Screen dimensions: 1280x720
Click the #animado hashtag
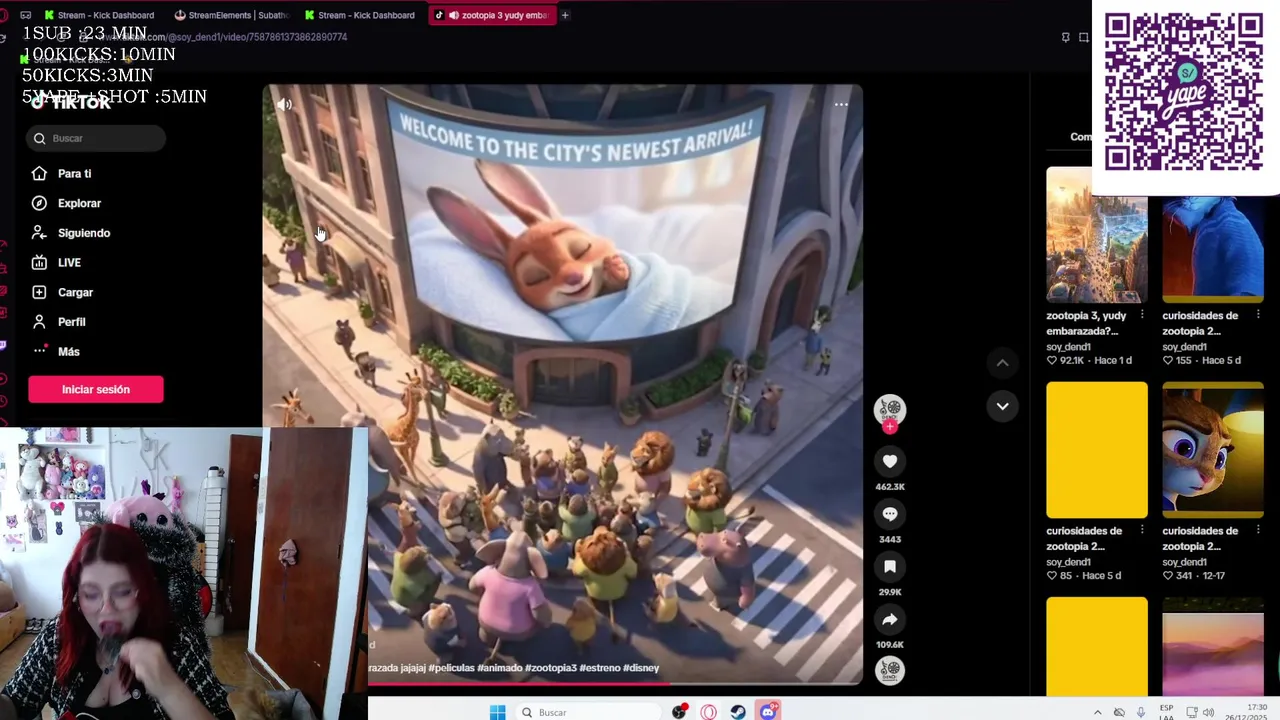500,668
